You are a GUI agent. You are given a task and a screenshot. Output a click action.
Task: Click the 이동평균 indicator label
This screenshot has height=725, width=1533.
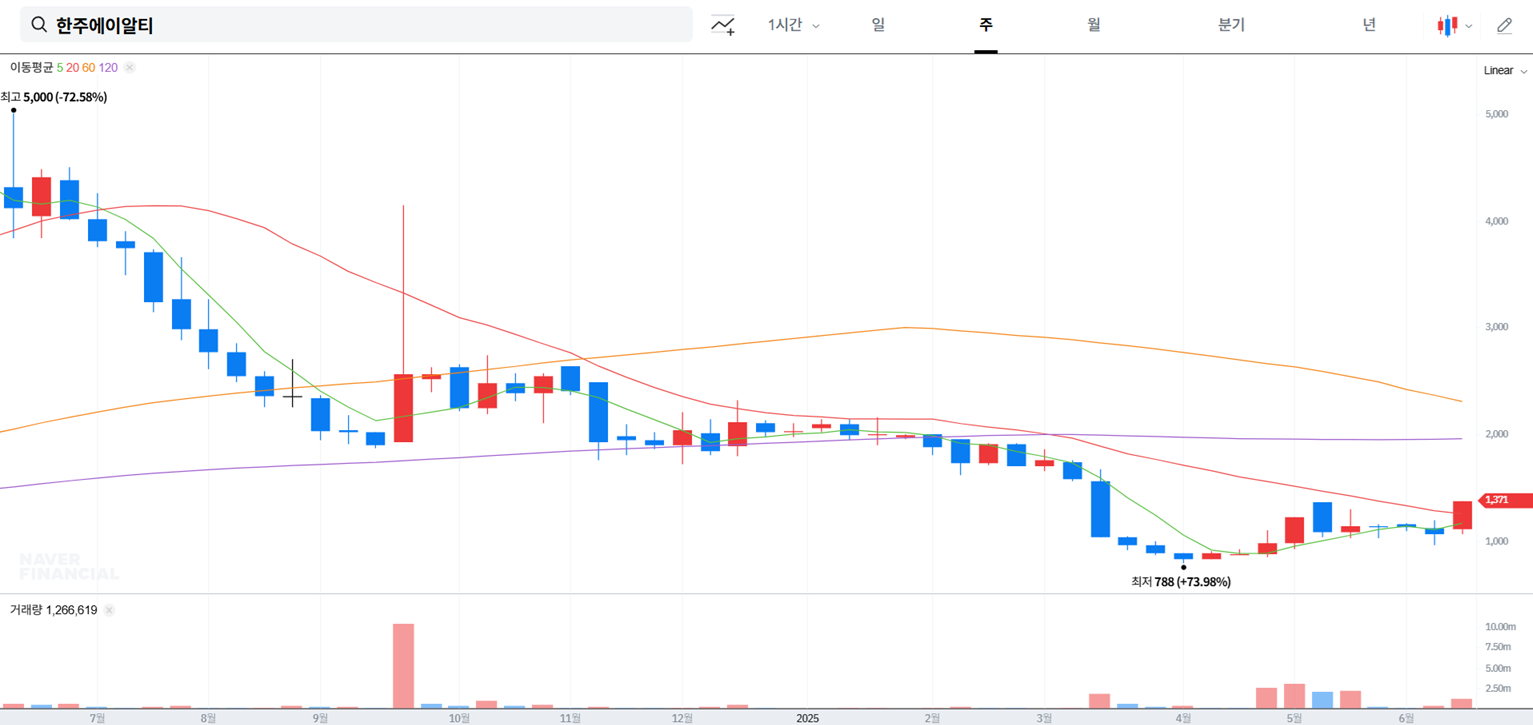[x=31, y=68]
